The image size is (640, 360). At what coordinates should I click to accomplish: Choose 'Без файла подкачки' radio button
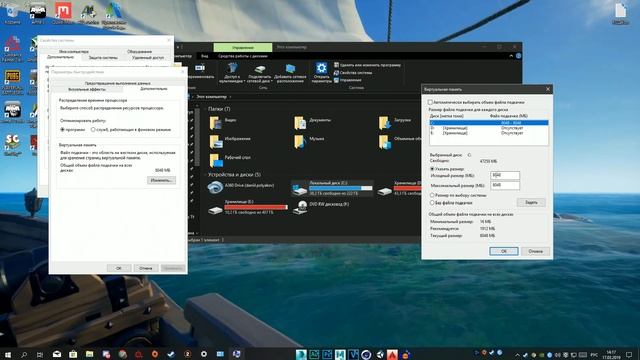(x=432, y=202)
